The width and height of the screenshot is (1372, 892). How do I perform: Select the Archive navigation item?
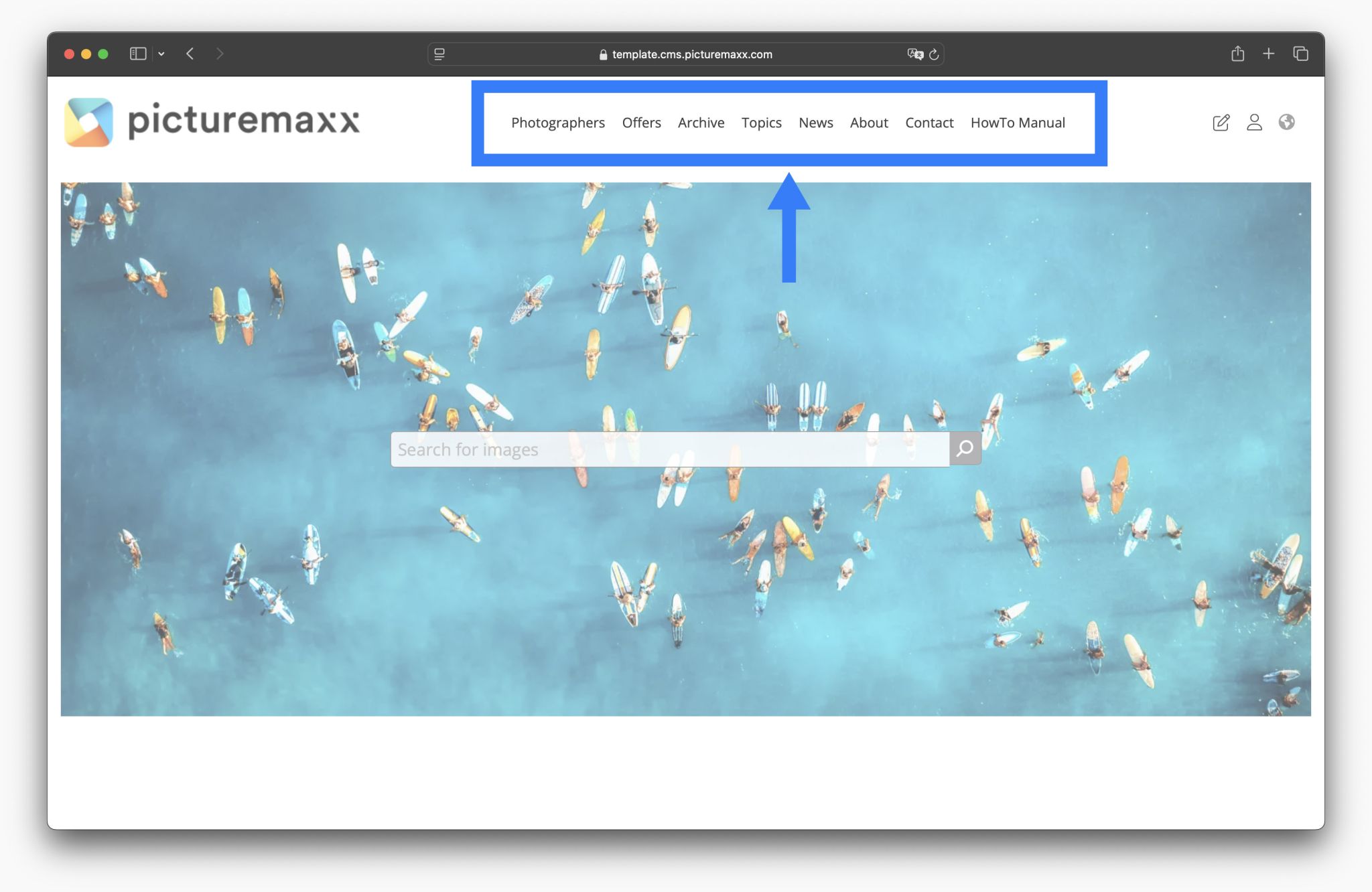point(701,123)
